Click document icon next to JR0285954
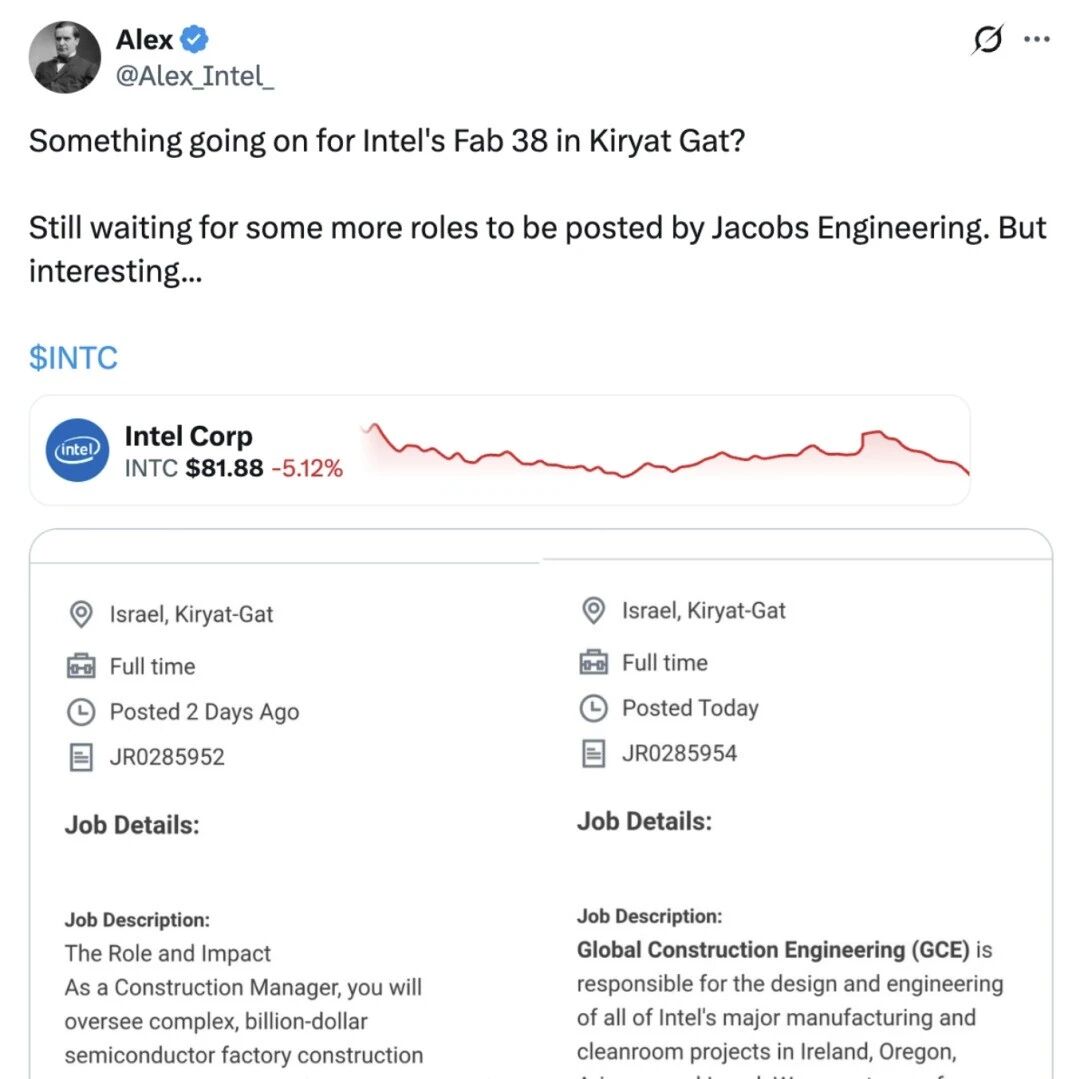1080x1079 pixels. [593, 753]
